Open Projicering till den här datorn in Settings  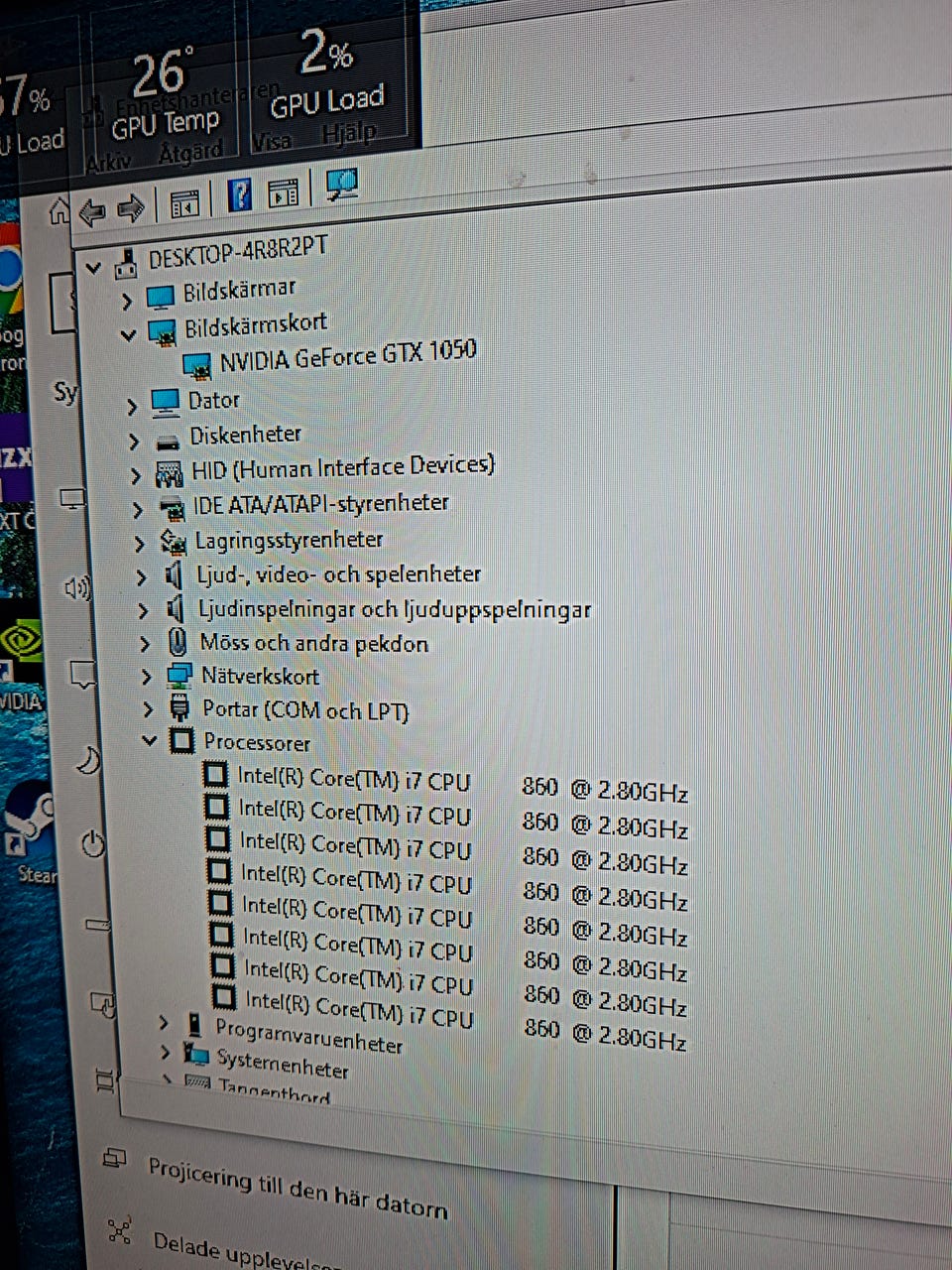(297, 1189)
